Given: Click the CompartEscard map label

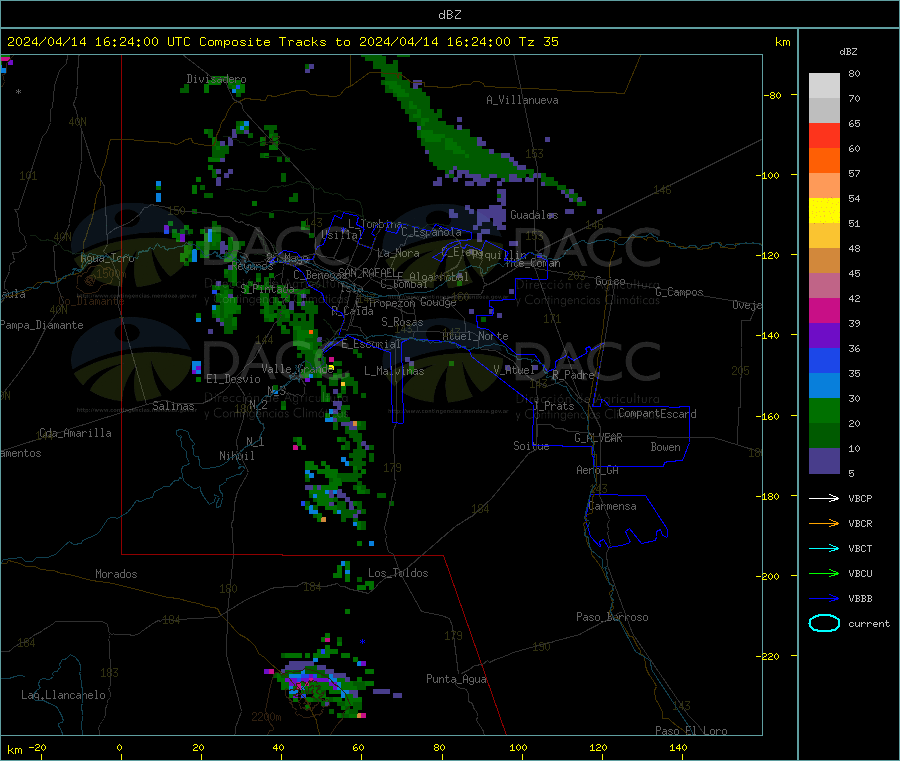Looking at the screenshot, I should coord(657,414).
